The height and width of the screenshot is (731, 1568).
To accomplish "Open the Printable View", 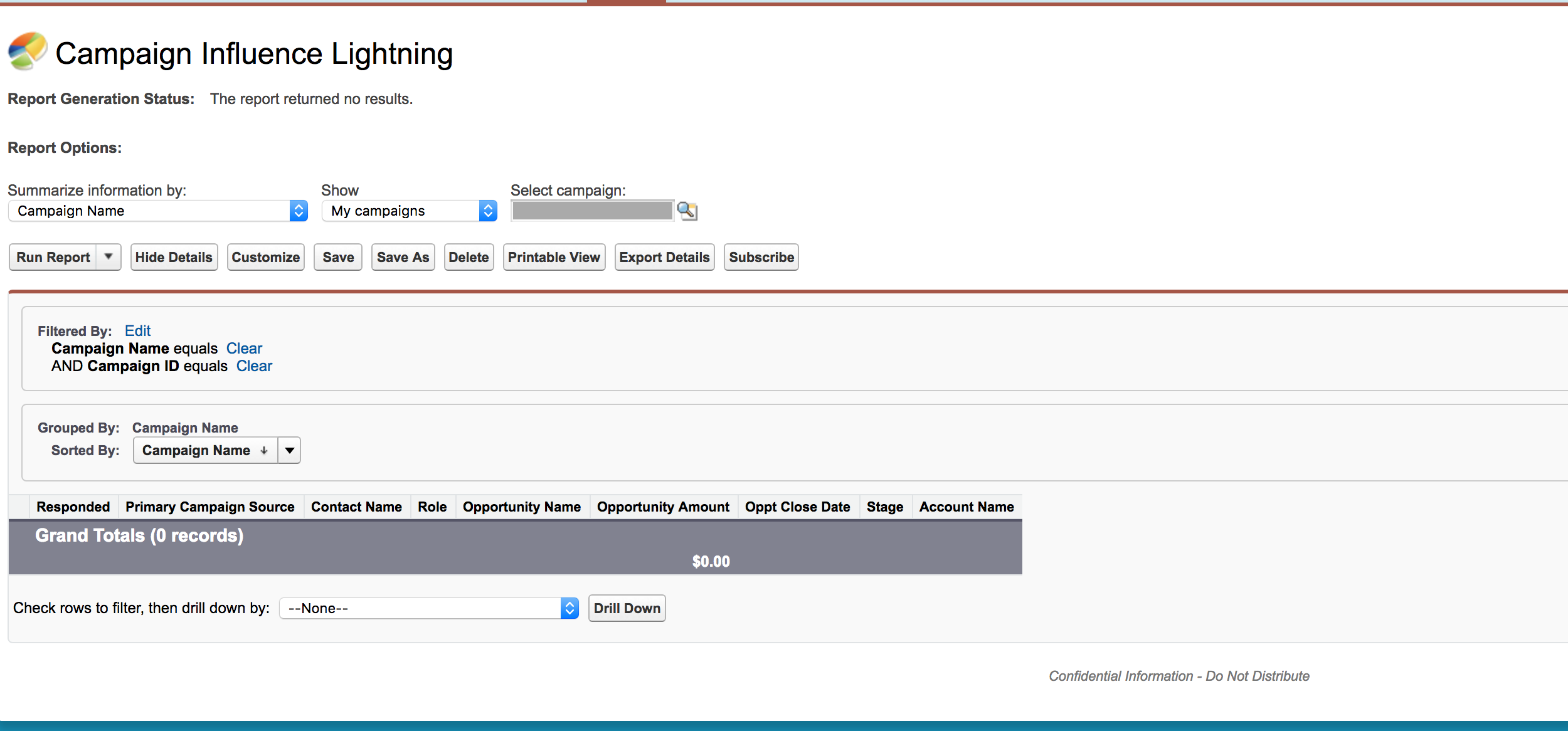I will click(554, 257).
